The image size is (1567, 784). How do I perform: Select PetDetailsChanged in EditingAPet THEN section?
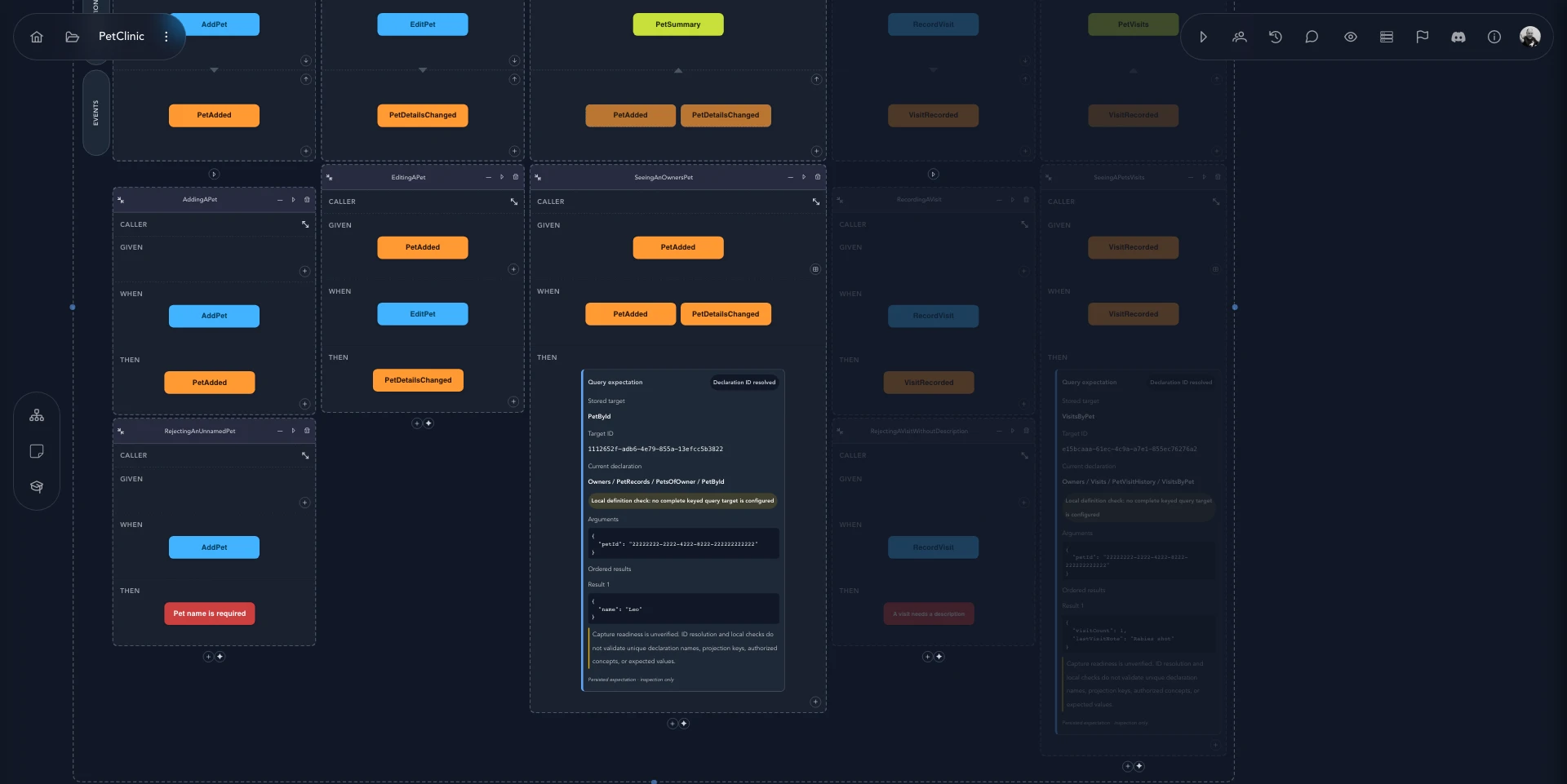click(418, 380)
